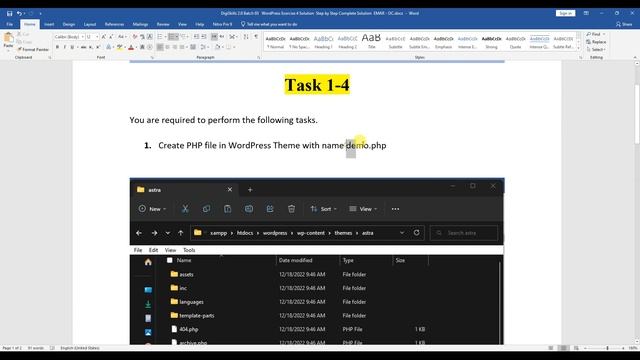Expand the Styles gallery More arrow
The image size is (640, 360).
click(x=578, y=48)
